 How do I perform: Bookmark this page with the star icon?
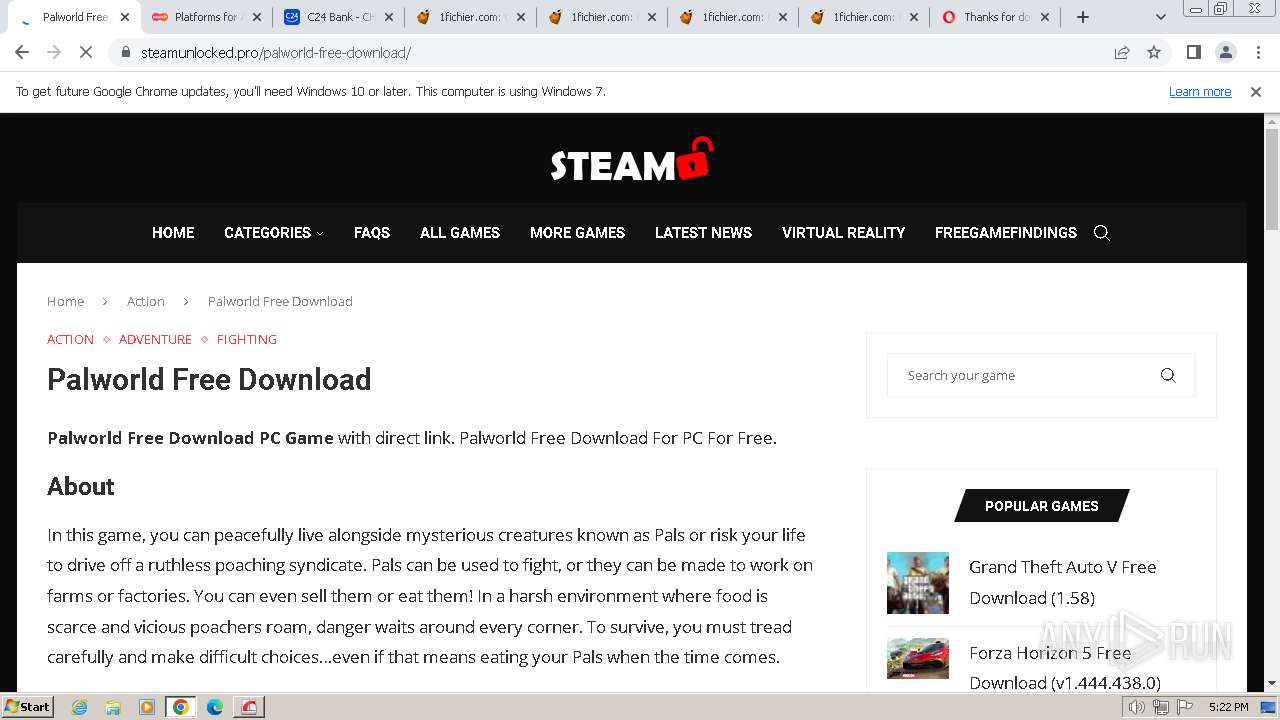tap(1154, 52)
